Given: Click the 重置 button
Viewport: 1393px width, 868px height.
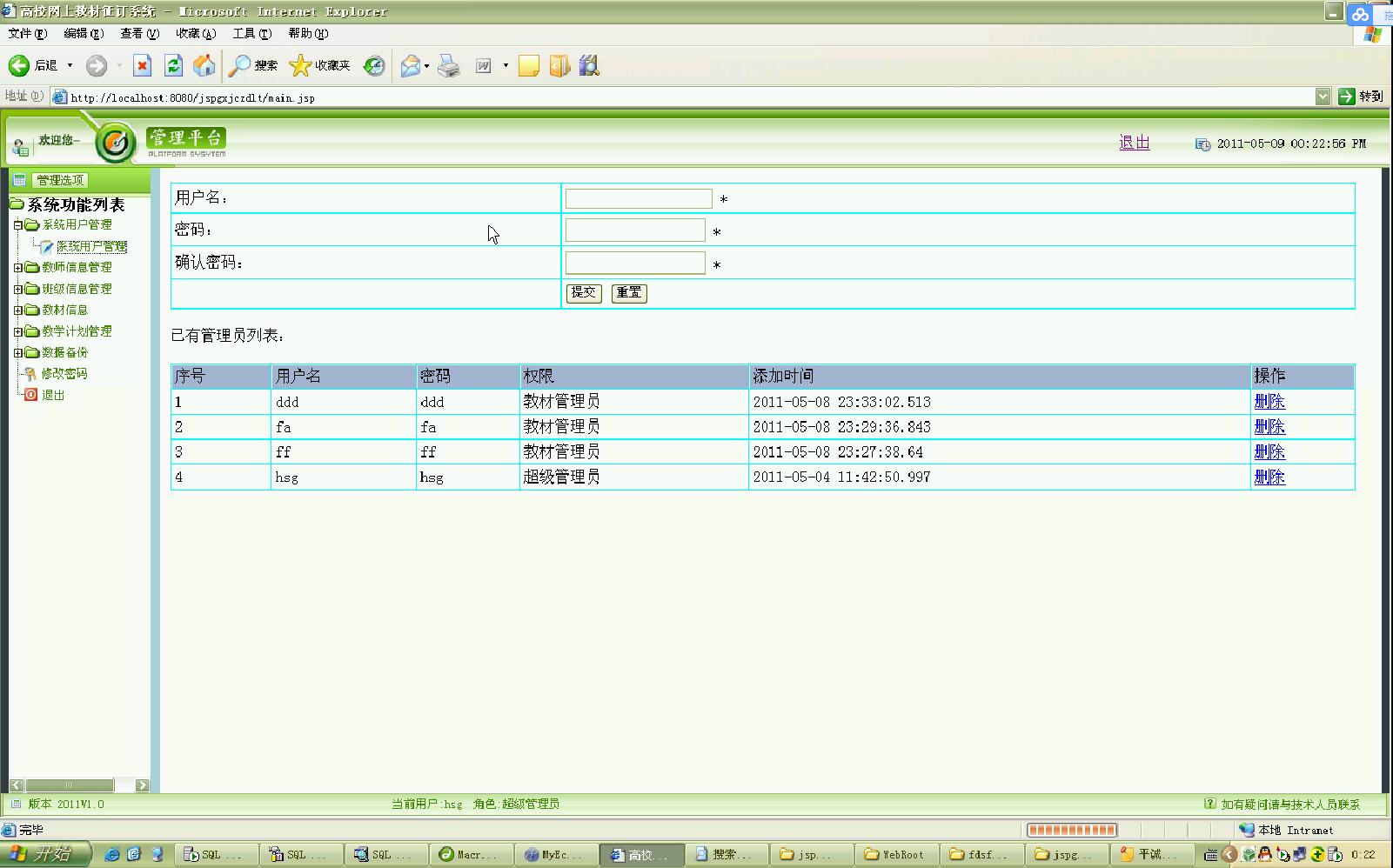Looking at the screenshot, I should coord(629,293).
